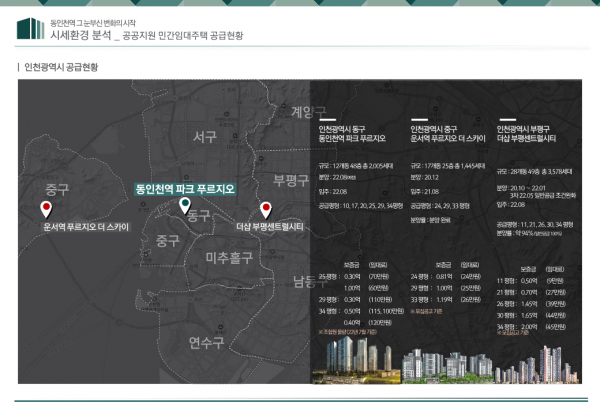This screenshot has width=600, height=415.
Task: Select the 운서역 푸르지오 더 스카이 map label
Action: point(86,227)
